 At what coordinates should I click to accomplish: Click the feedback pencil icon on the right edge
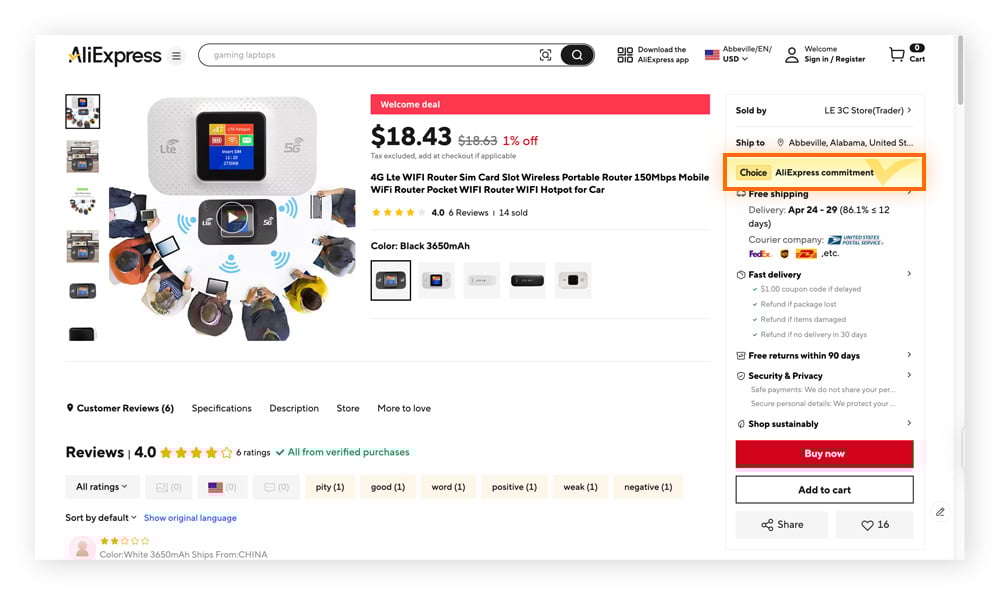(940, 511)
